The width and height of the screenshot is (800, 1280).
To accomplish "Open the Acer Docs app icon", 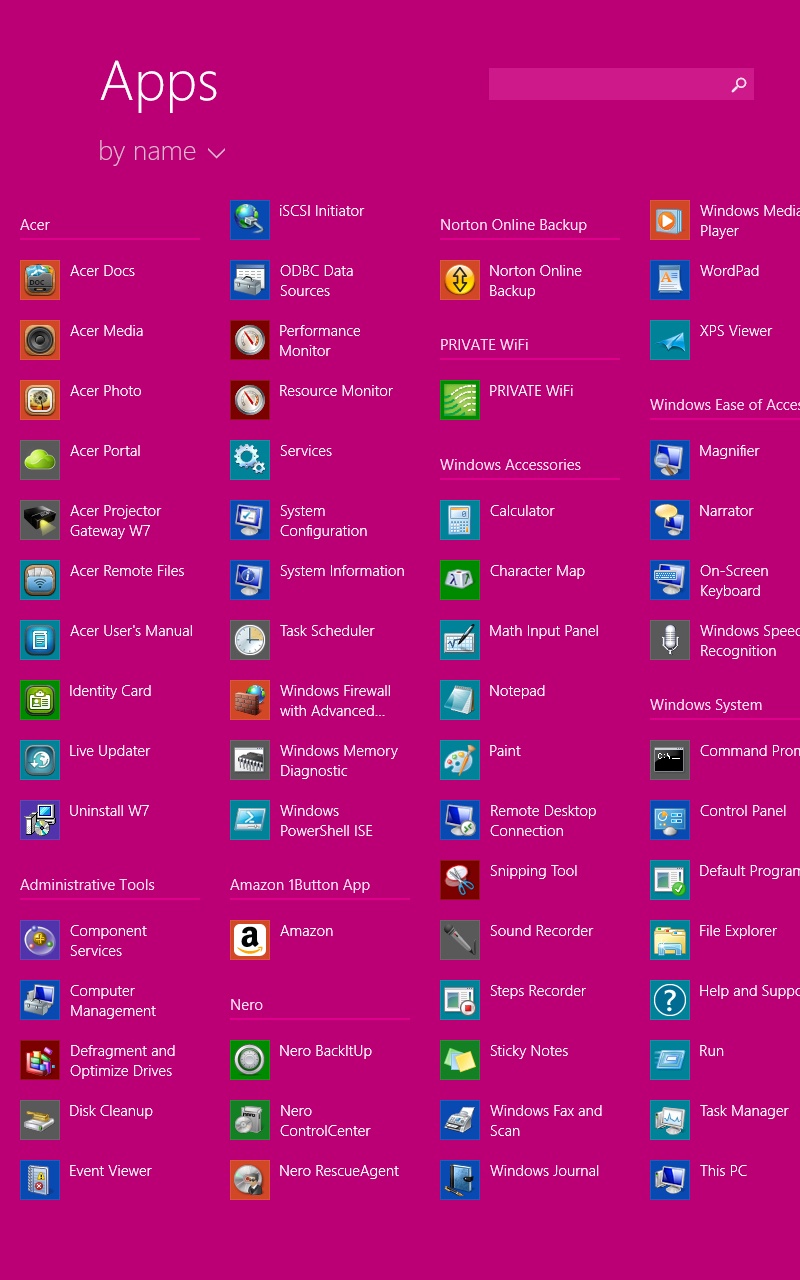I will 40,280.
